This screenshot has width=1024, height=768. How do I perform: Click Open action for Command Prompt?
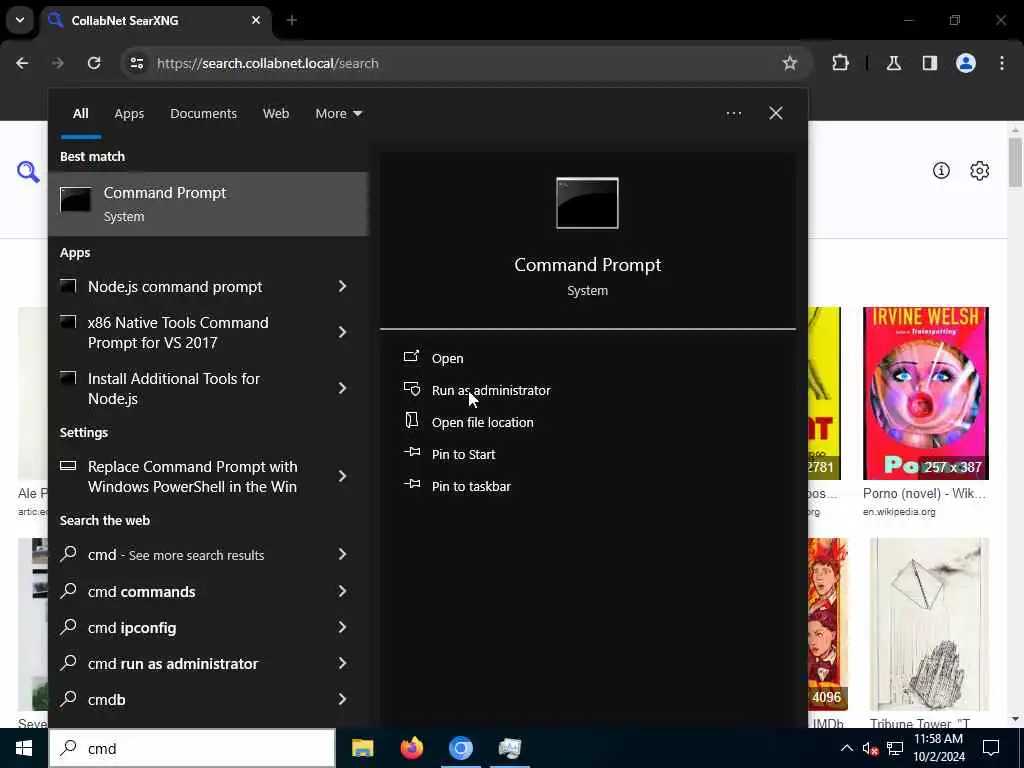[x=447, y=359]
